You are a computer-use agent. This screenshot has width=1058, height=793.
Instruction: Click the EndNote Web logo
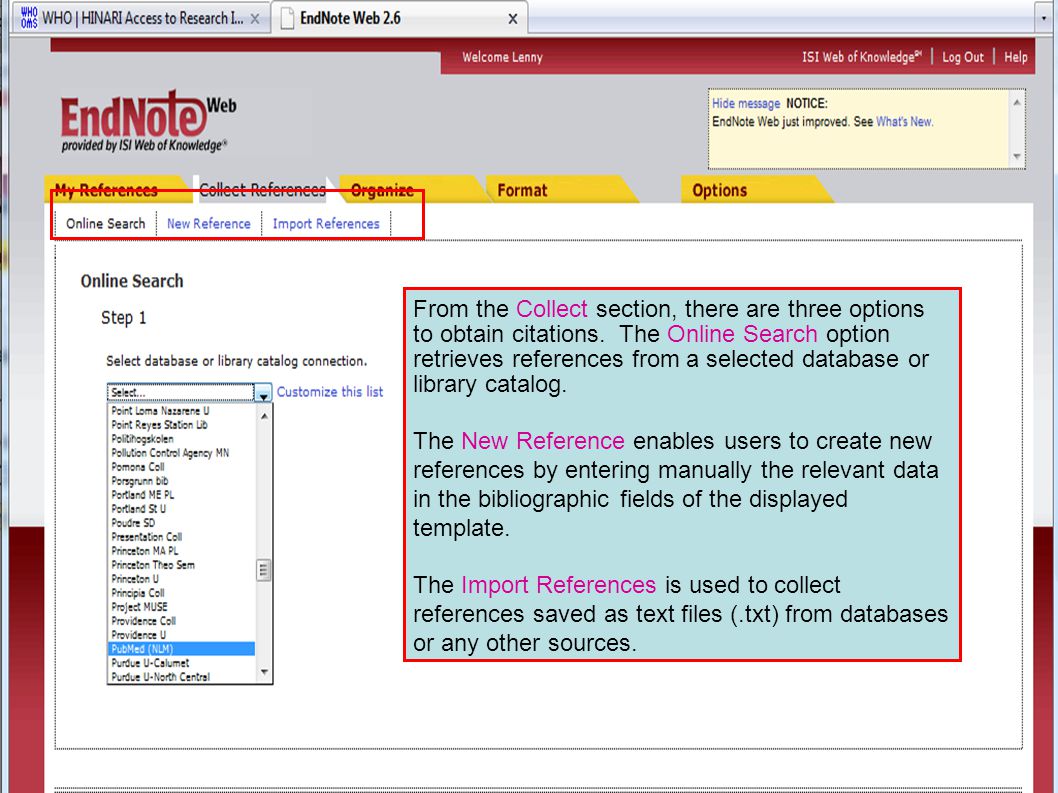coord(148,121)
